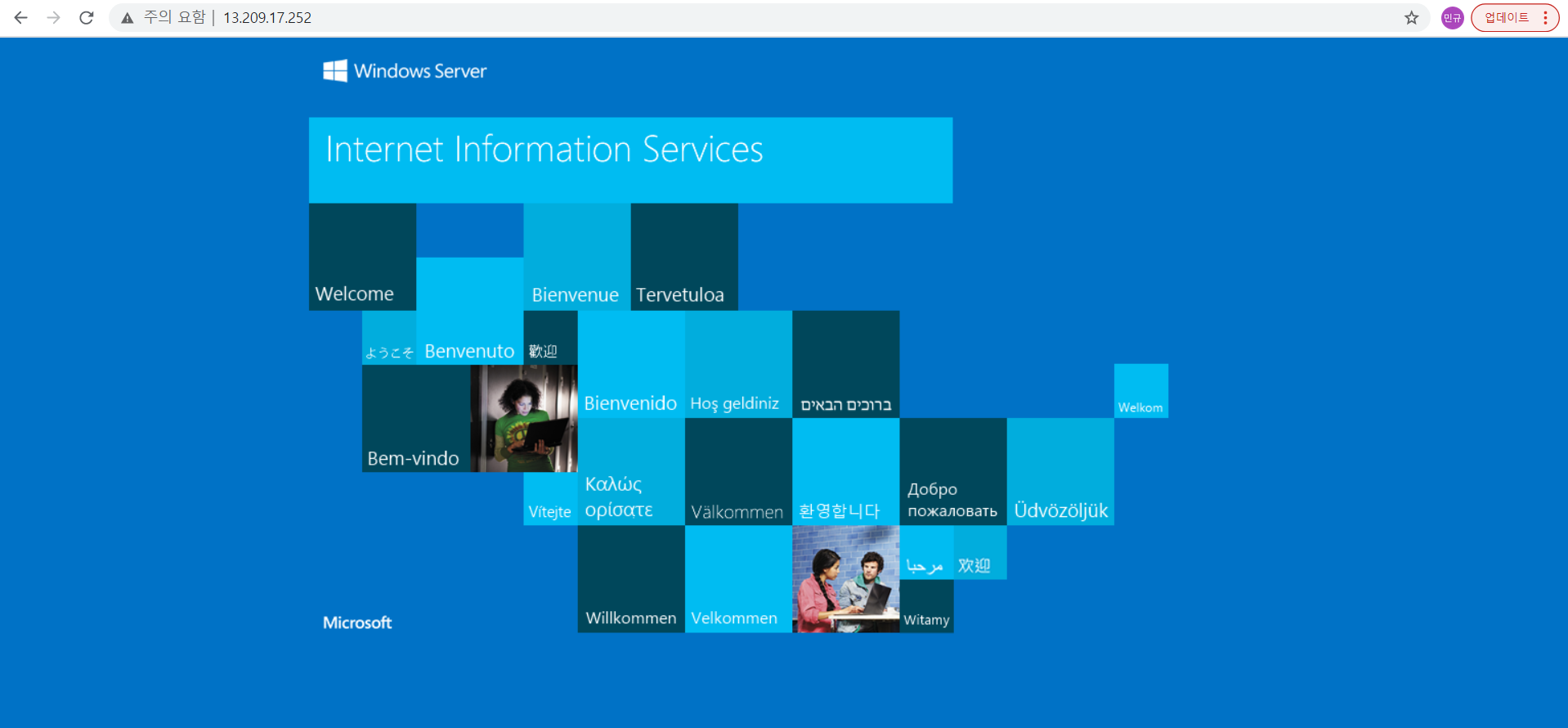Image resolution: width=1568 pixels, height=728 pixels.
Task: Click the Tervetuloa tile
Action: coord(684,257)
